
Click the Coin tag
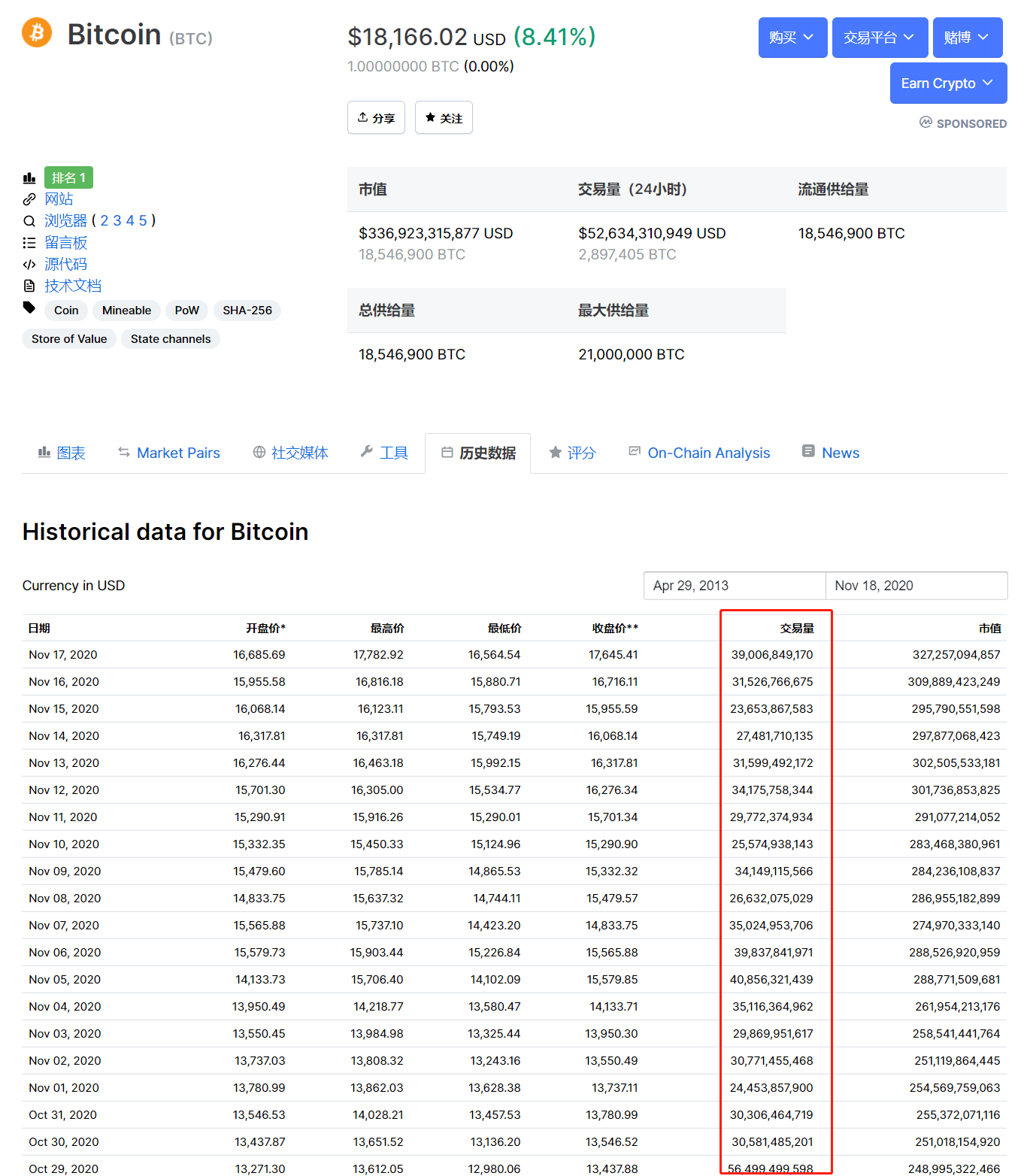pyautogui.click(x=66, y=311)
